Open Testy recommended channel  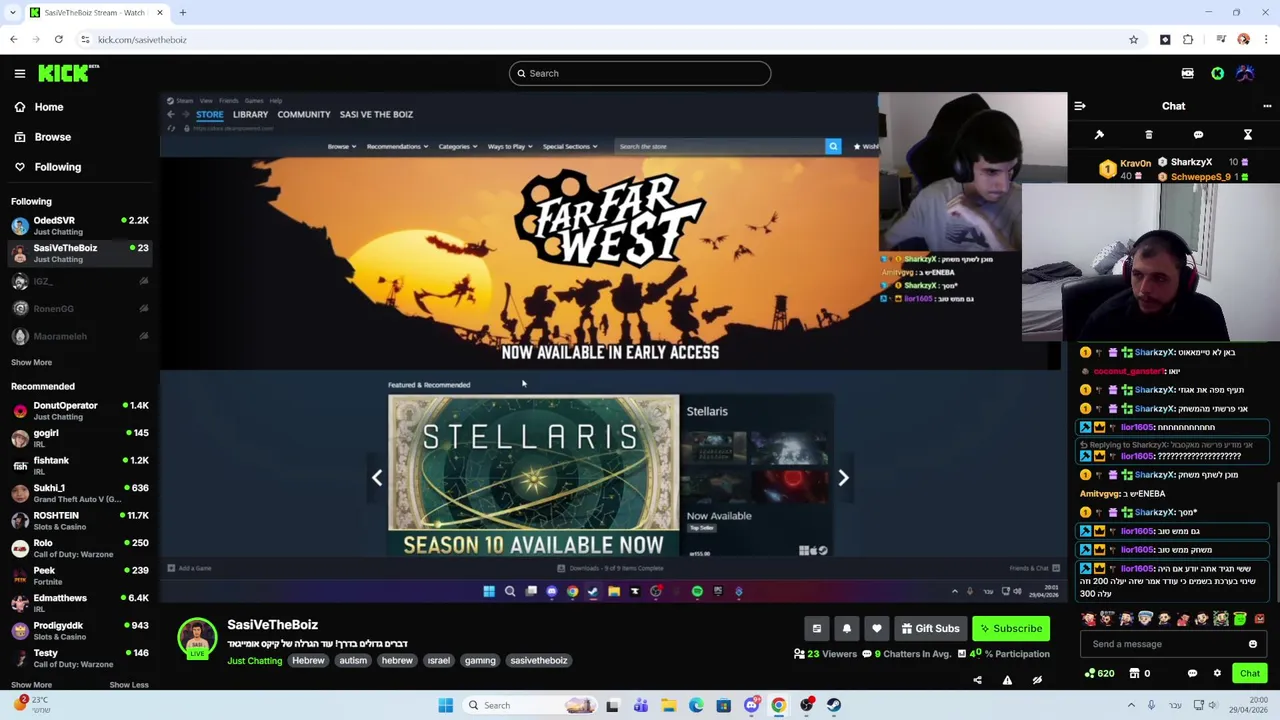pyautogui.click(x=80, y=658)
